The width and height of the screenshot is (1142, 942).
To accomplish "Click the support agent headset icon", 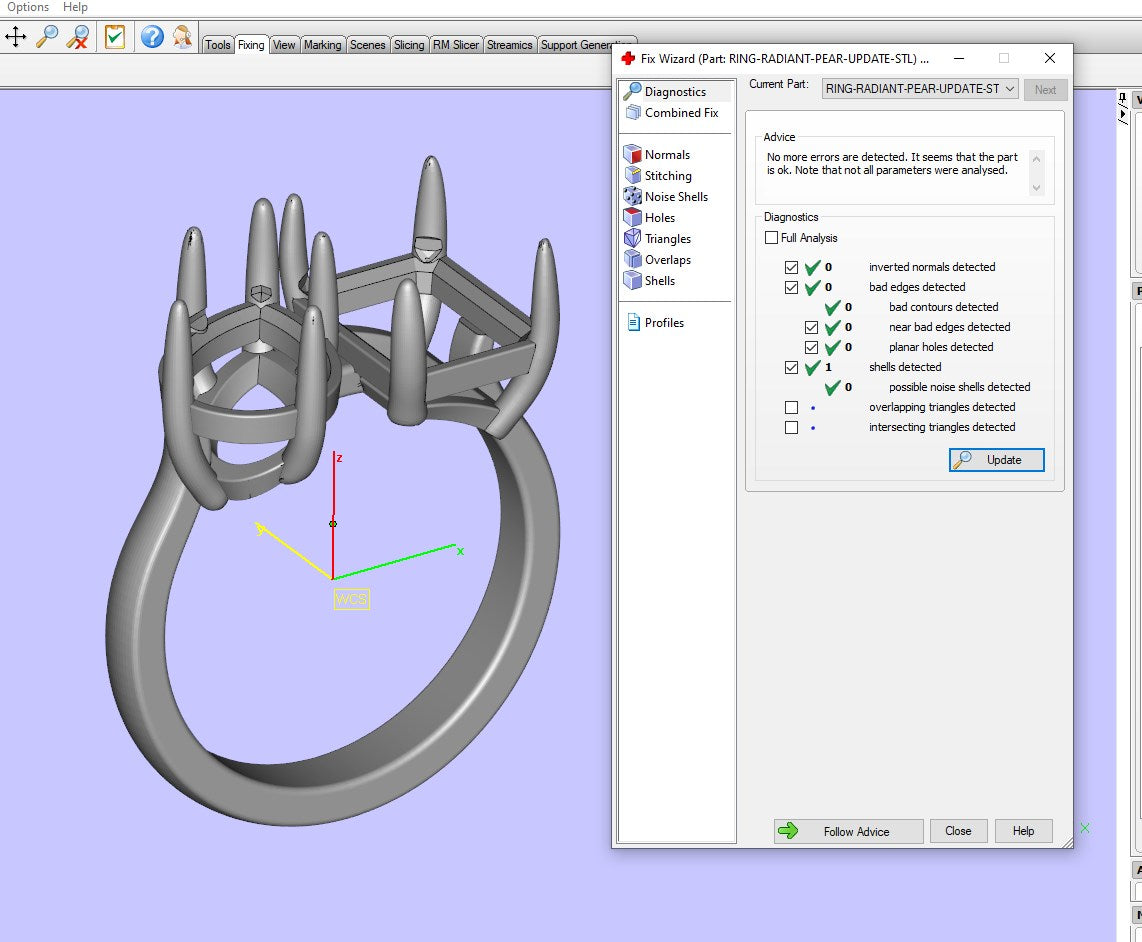I will 181,38.
